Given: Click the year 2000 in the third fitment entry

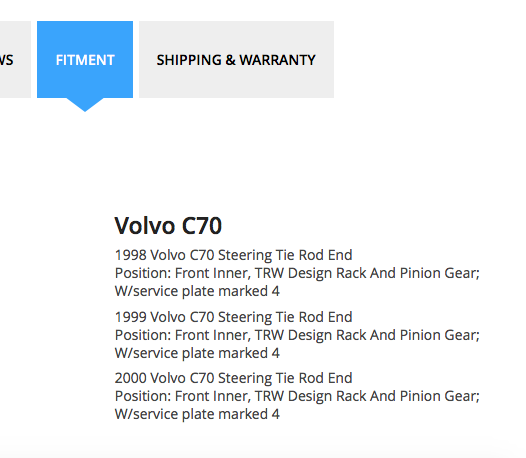Looking at the screenshot, I should (x=131, y=378).
